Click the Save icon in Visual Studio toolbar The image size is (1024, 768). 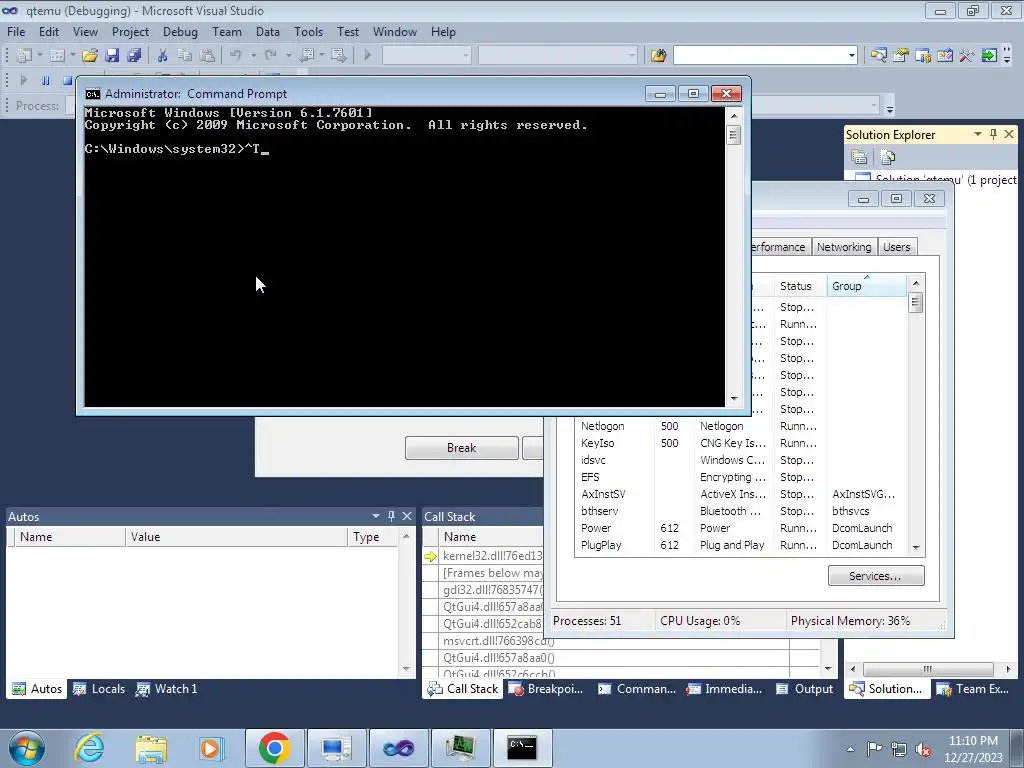[112, 56]
